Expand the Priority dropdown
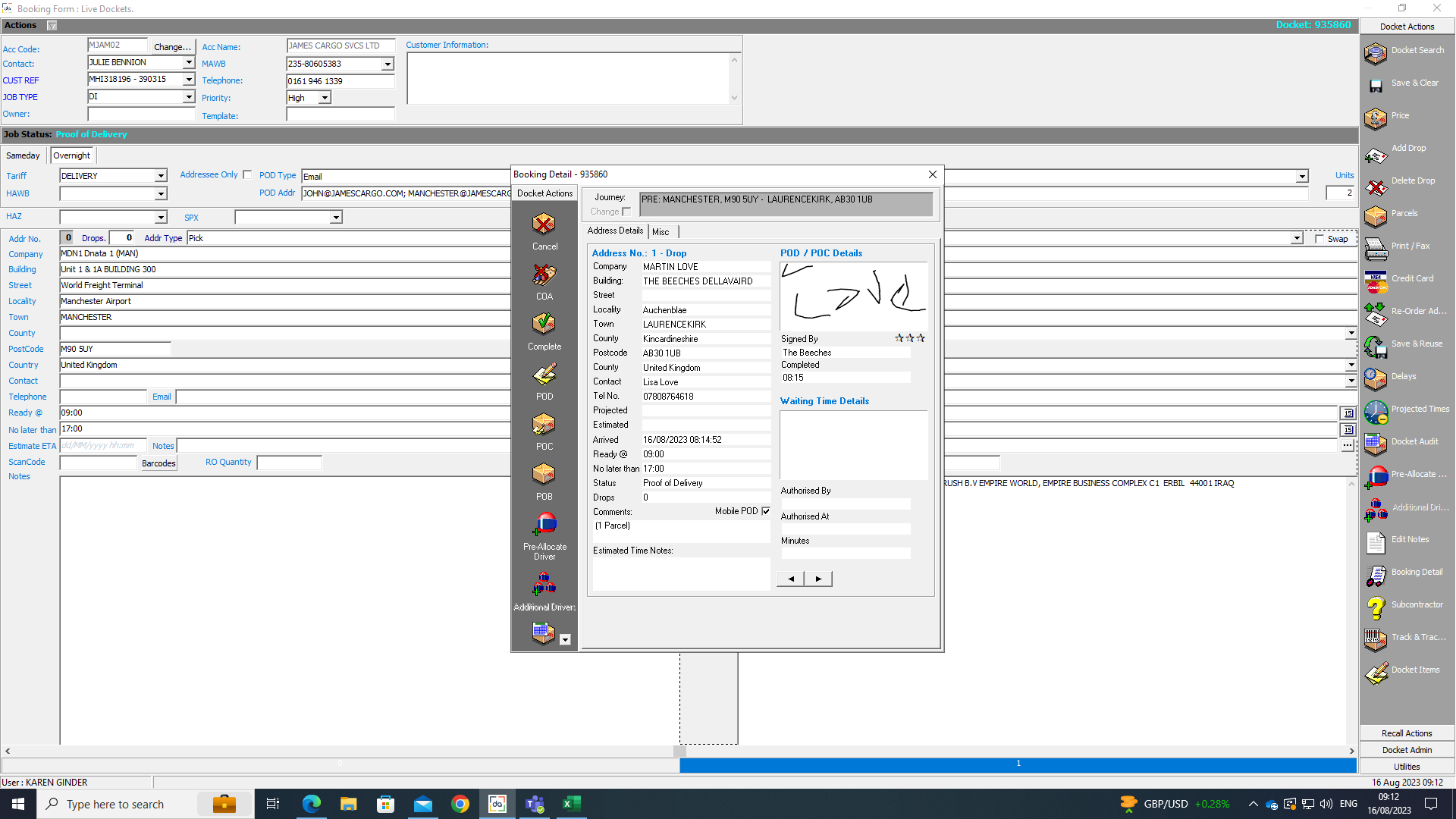Image resolution: width=1456 pixels, height=819 pixels. tap(325, 98)
